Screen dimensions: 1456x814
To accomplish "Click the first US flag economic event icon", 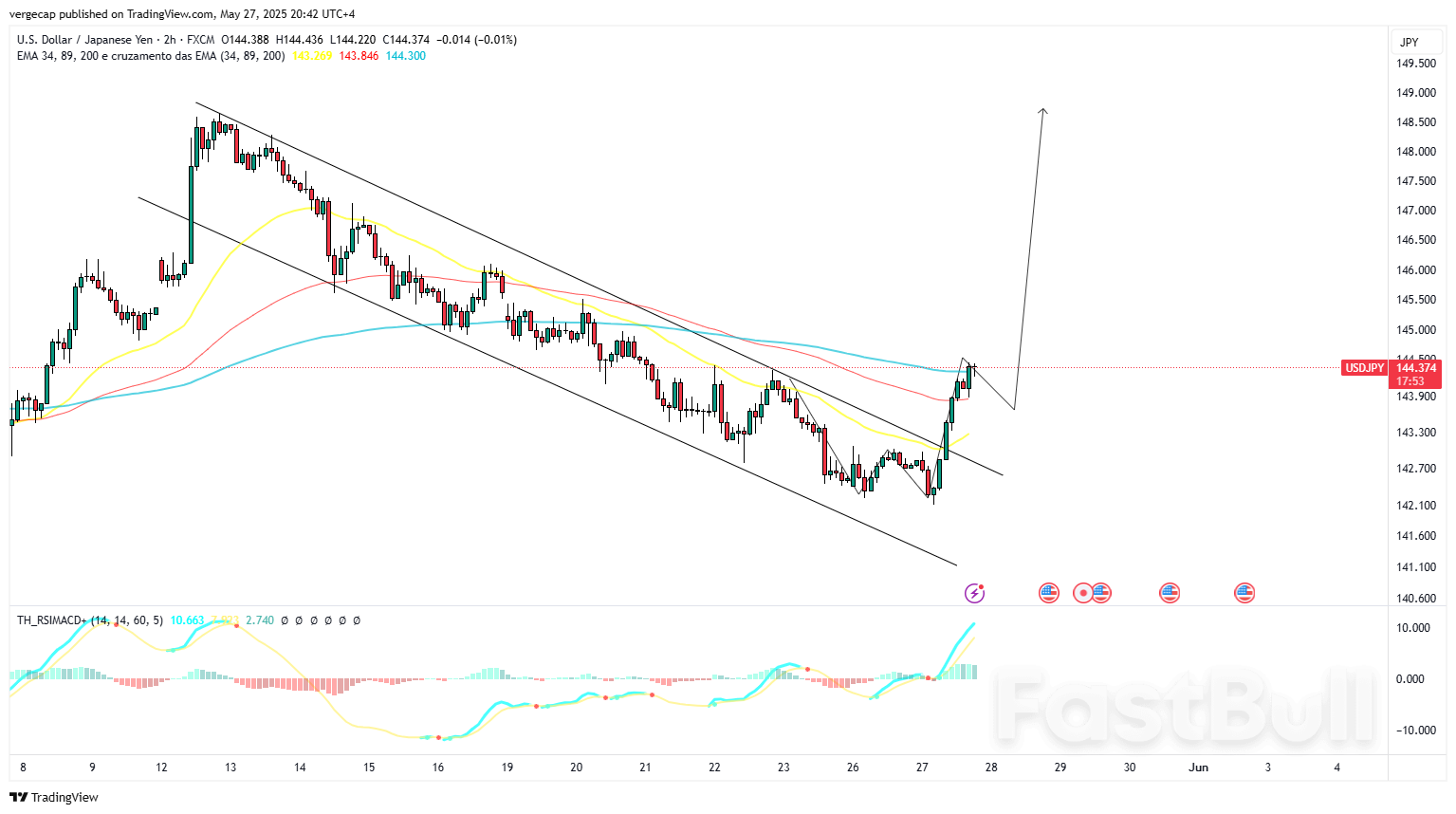I will (1048, 593).
